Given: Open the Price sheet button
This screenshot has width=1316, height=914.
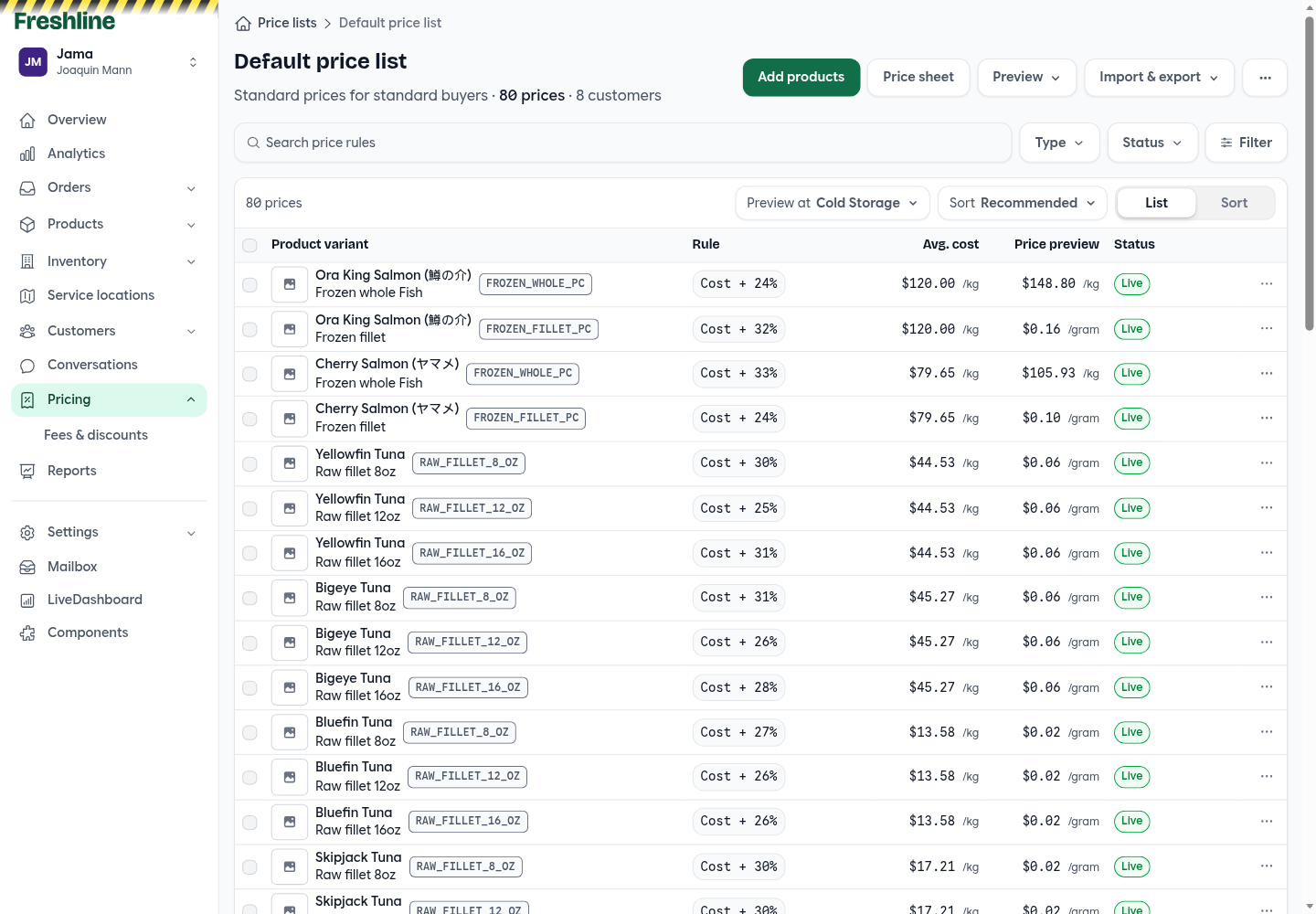Looking at the screenshot, I should (918, 78).
